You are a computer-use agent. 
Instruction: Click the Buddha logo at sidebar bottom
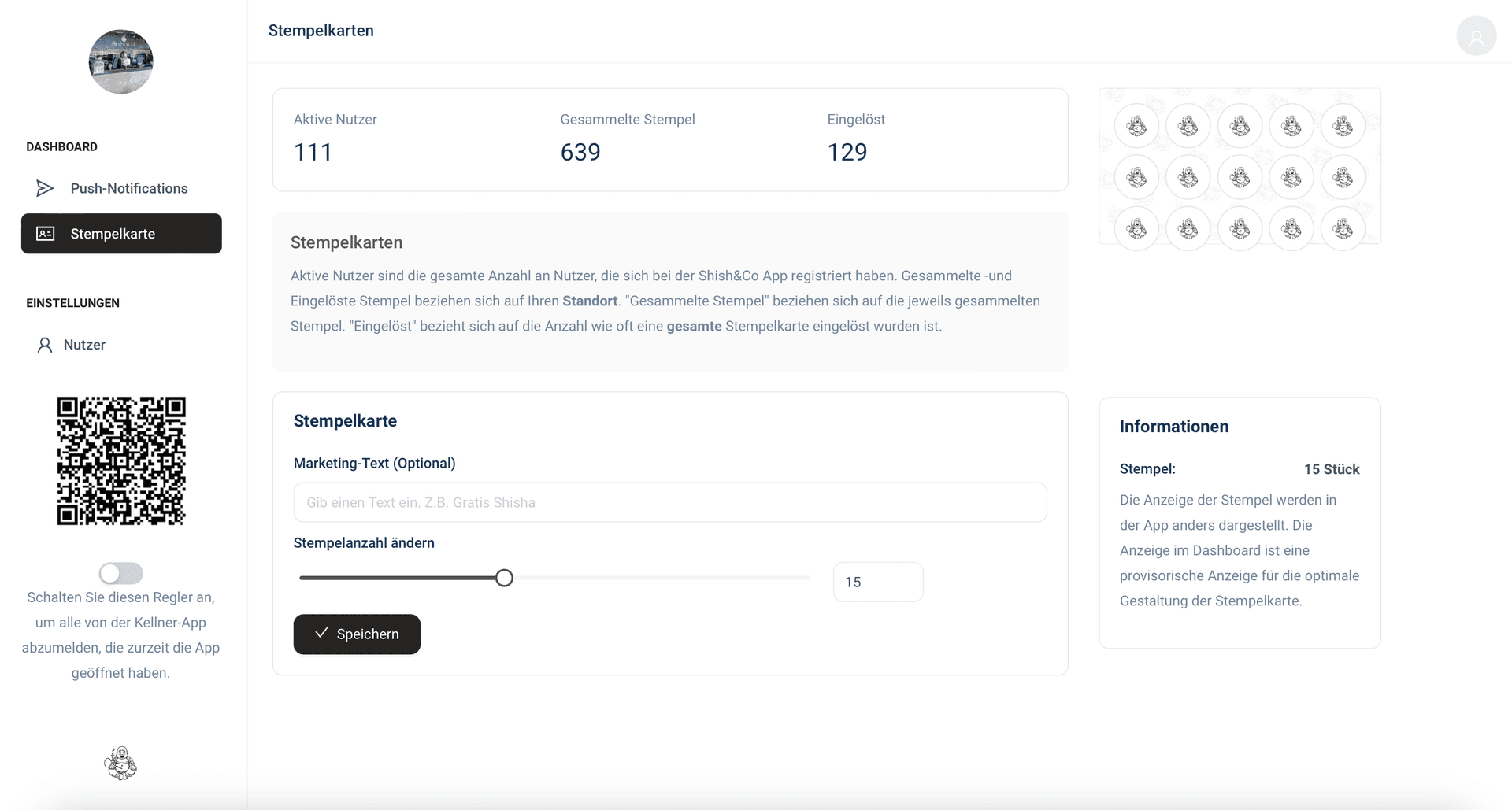click(120, 763)
